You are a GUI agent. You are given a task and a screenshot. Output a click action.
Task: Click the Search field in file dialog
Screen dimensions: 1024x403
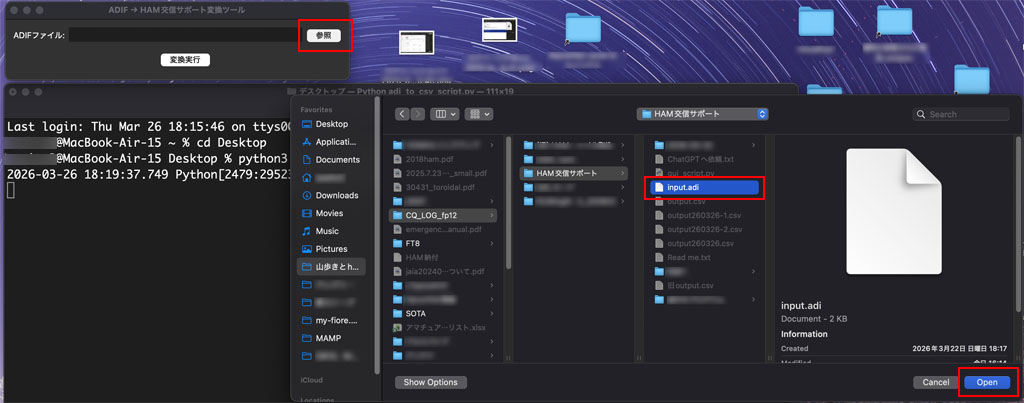tap(960, 114)
